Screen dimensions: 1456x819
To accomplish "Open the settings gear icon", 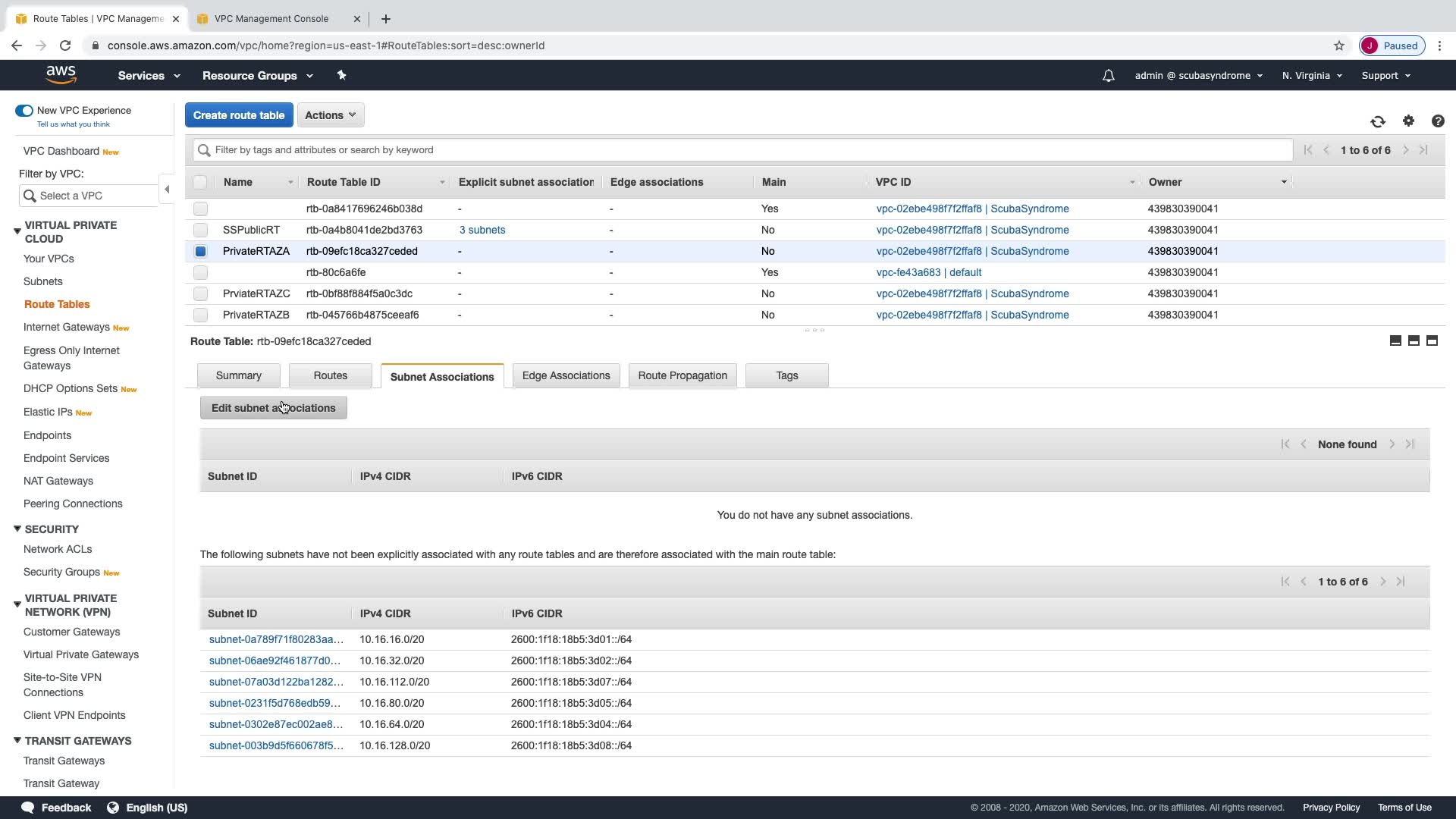I will (x=1408, y=121).
